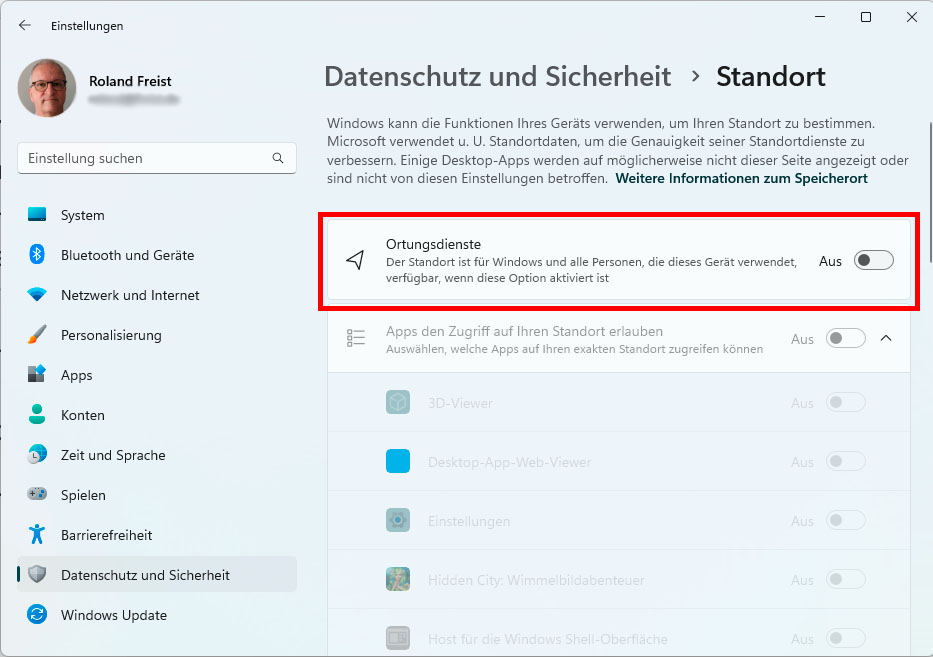This screenshot has width=933, height=657.
Task: Click the Windows Update refresh icon
Action: click(x=37, y=614)
